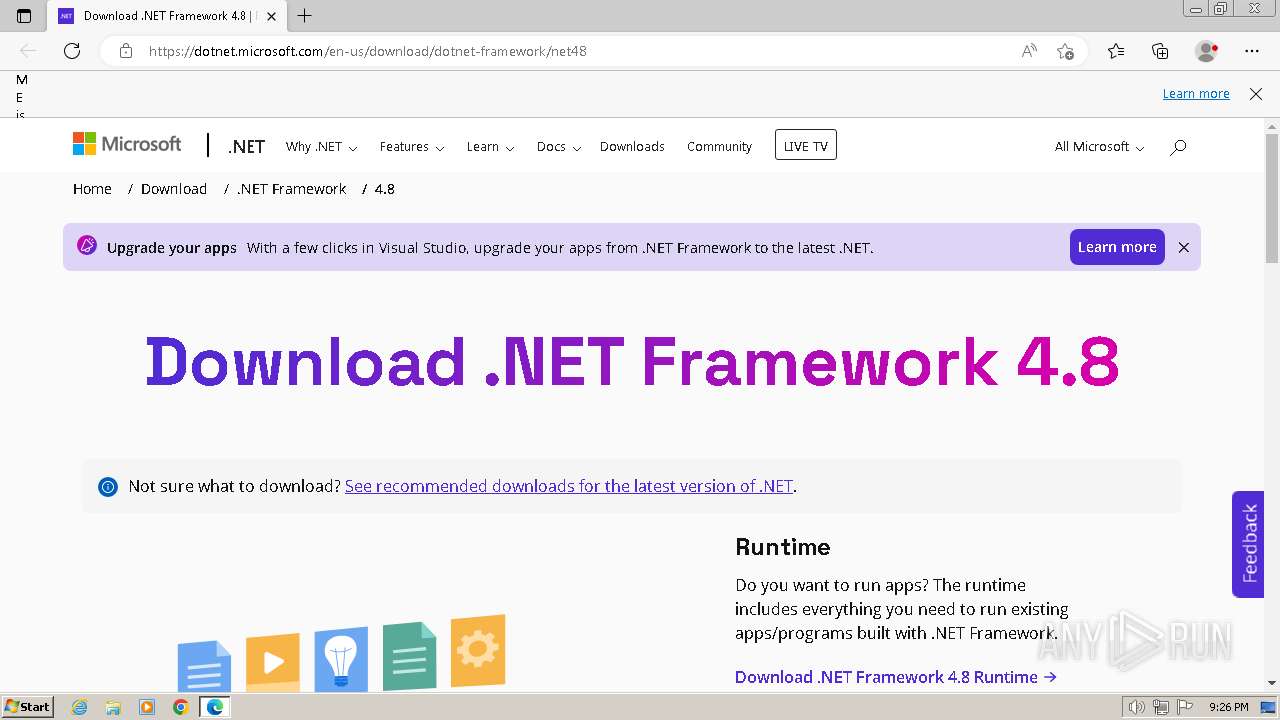This screenshot has height=720, width=1280.
Task: Close the Download .NET Framework 4.8 tab
Action: 271,16
